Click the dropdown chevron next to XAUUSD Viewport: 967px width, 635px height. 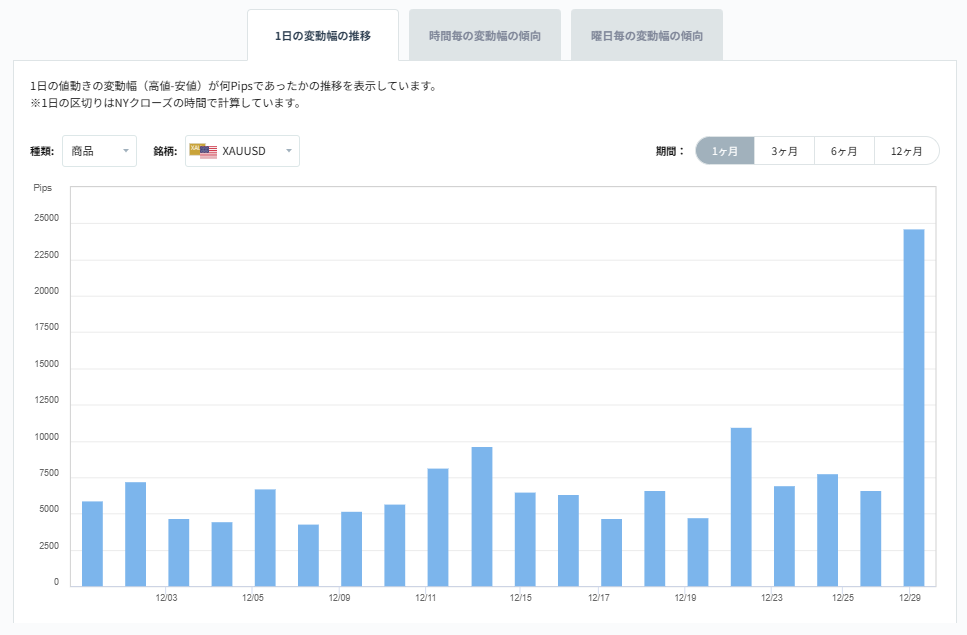(x=288, y=151)
